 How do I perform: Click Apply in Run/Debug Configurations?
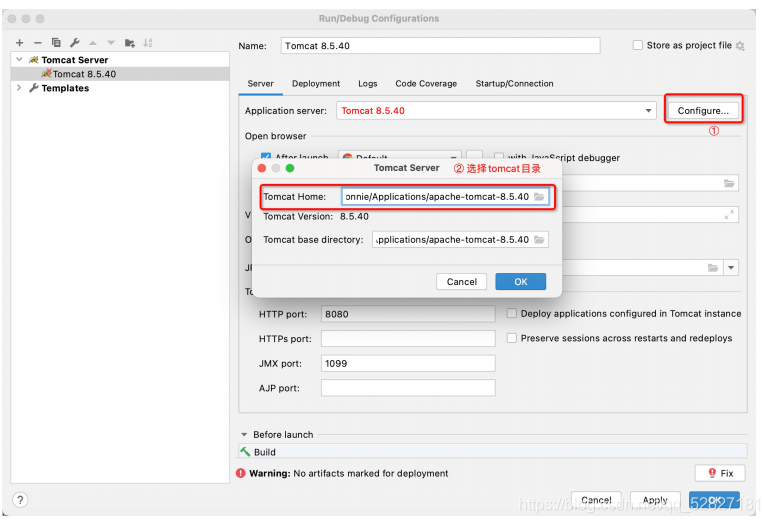655,500
